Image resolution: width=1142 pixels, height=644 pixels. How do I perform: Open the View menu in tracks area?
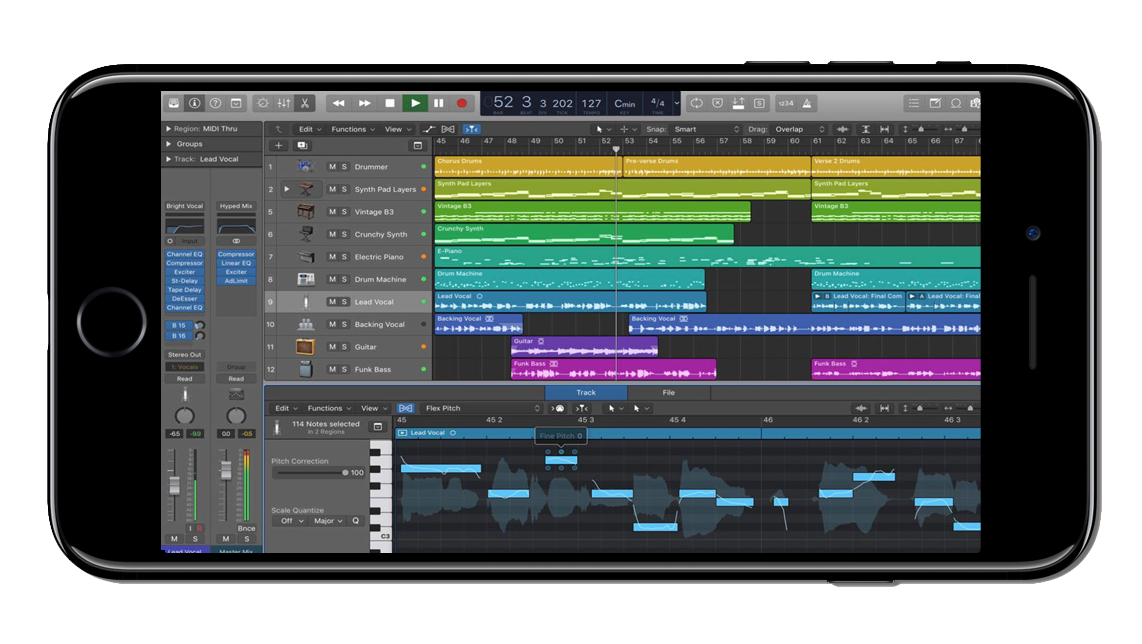pos(398,130)
